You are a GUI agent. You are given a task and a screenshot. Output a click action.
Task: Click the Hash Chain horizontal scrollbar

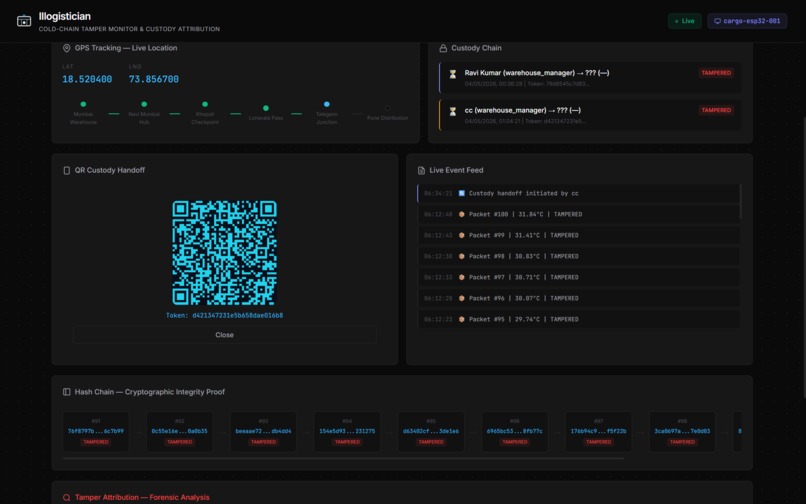click(343, 458)
